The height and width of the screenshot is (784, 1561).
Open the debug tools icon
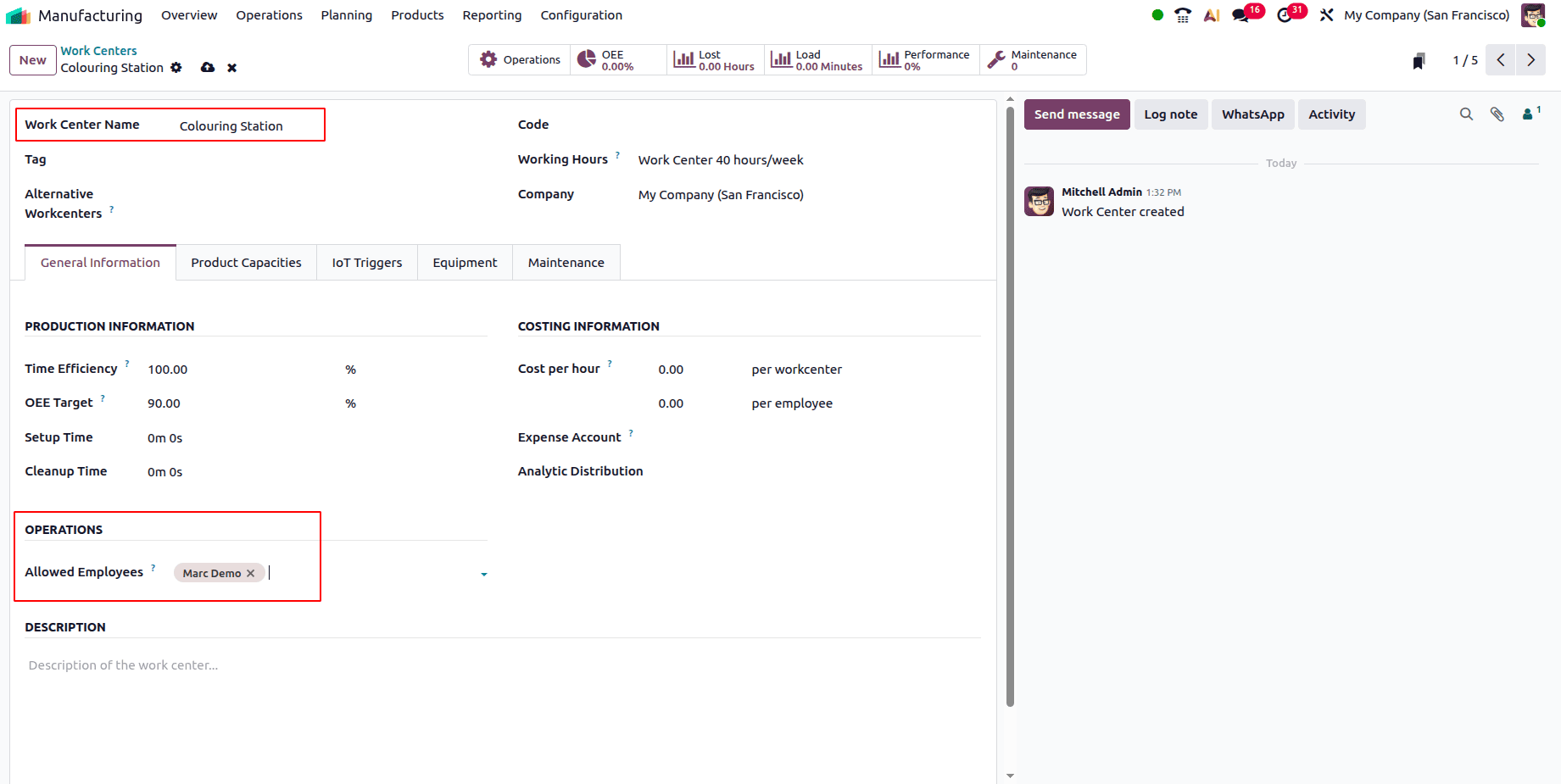click(x=1327, y=15)
